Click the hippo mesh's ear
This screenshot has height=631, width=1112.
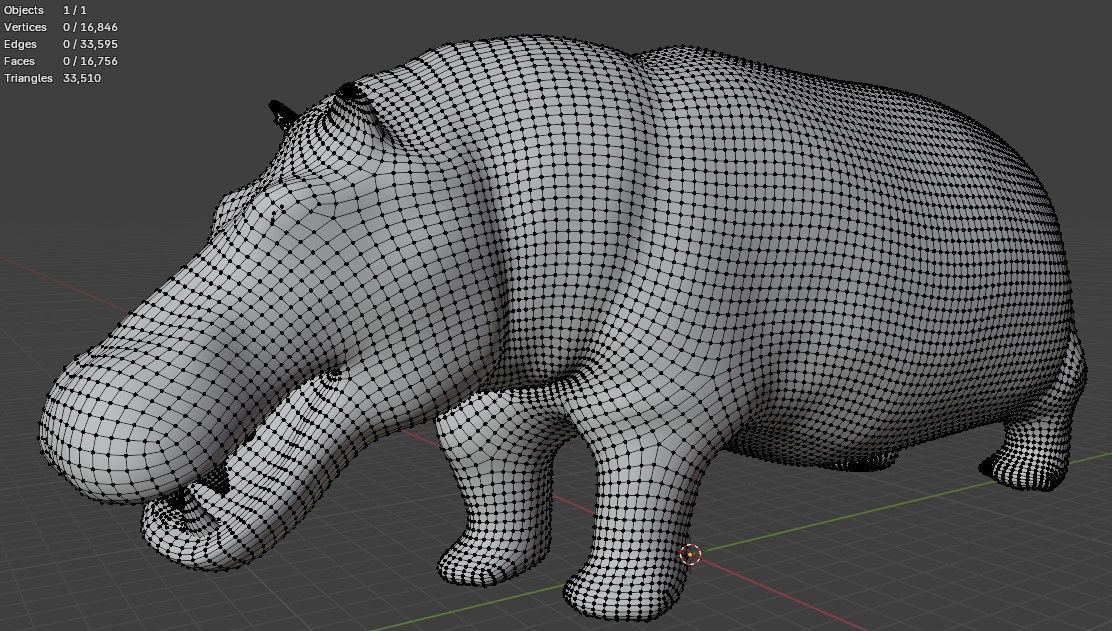pyautogui.click(x=281, y=114)
